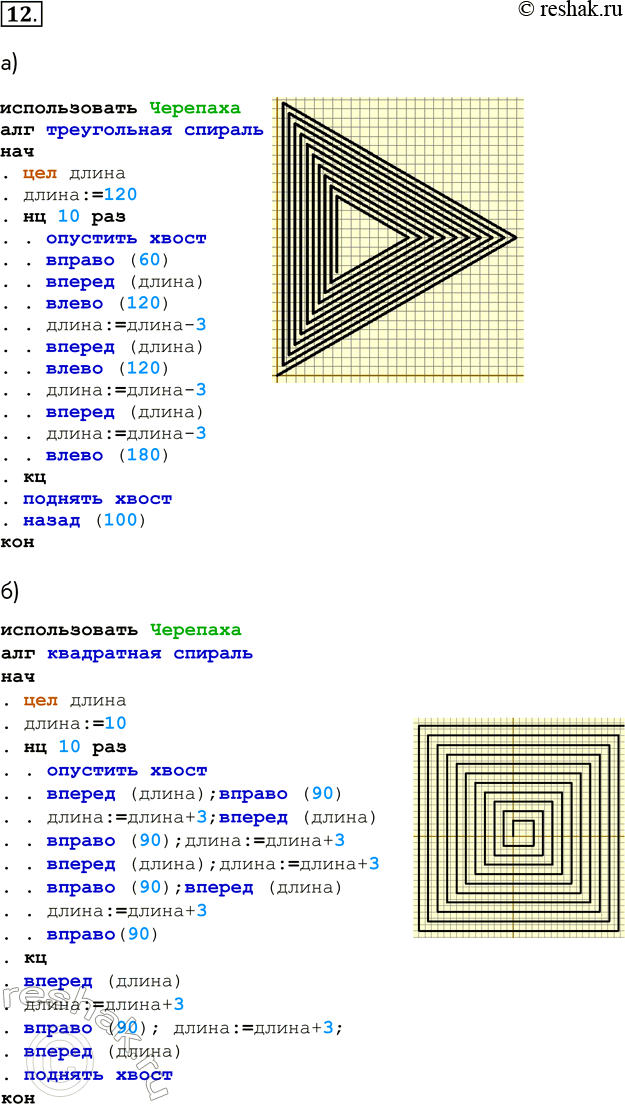This screenshot has height=1104, width=625.
Task: Click the green 'Черепаха' keyword in part б
Action: (195, 630)
